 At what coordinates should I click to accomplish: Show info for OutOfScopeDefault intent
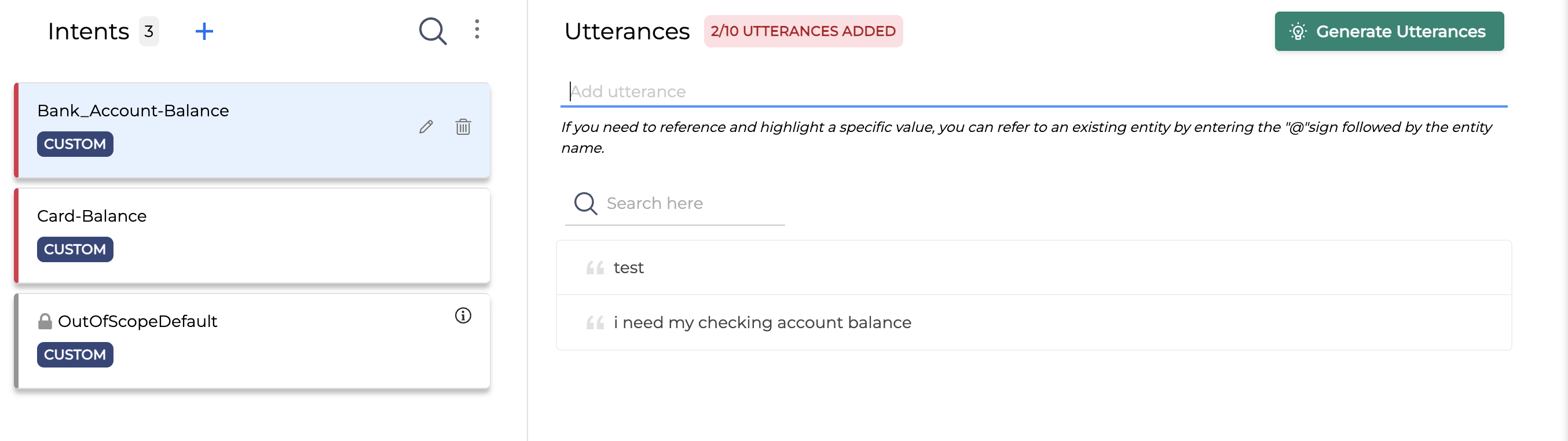click(463, 315)
